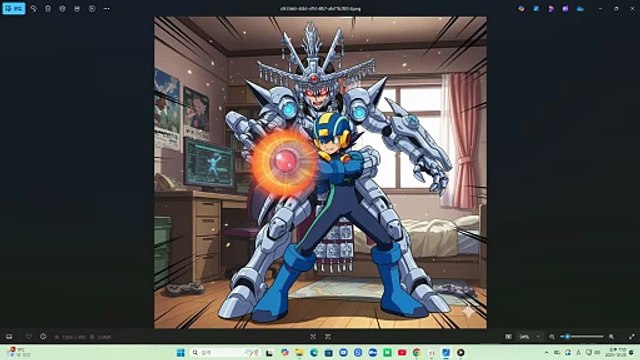
Task: Launch Copilot from the taskbar
Action: pos(284,353)
